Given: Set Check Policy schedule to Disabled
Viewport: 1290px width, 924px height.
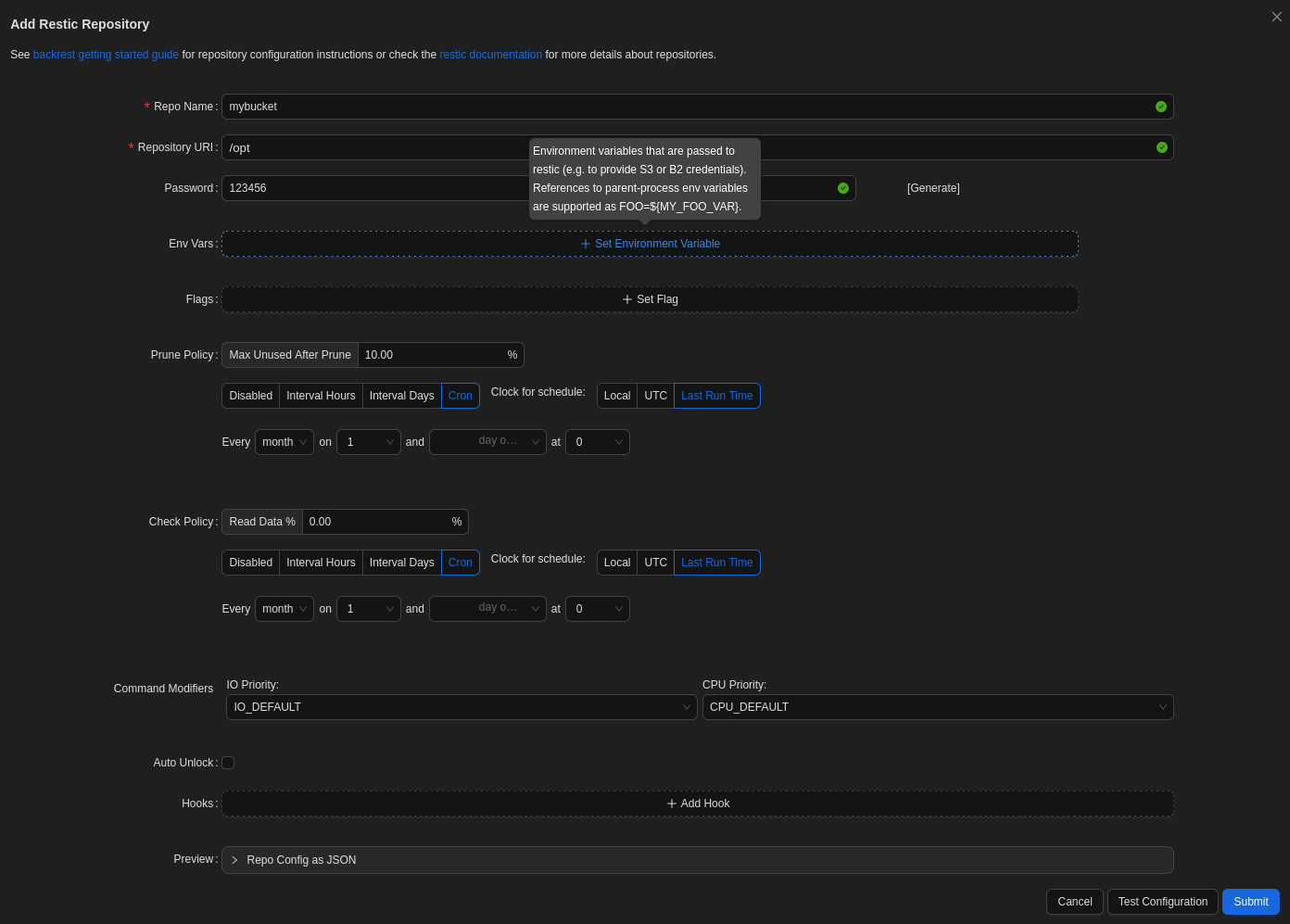Looking at the screenshot, I should [x=251, y=563].
